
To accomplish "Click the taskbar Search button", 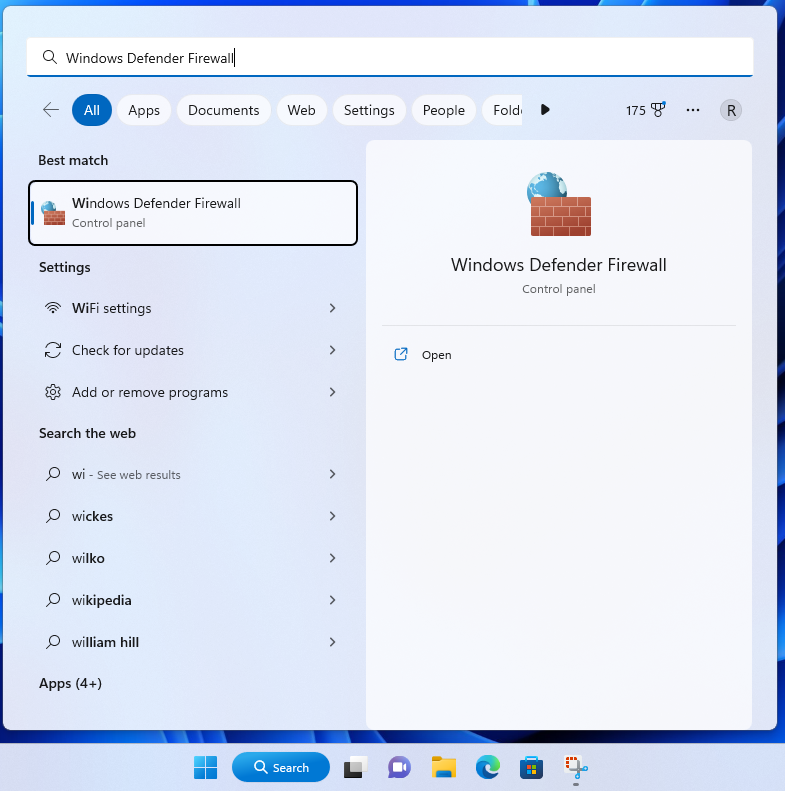I will pos(281,767).
